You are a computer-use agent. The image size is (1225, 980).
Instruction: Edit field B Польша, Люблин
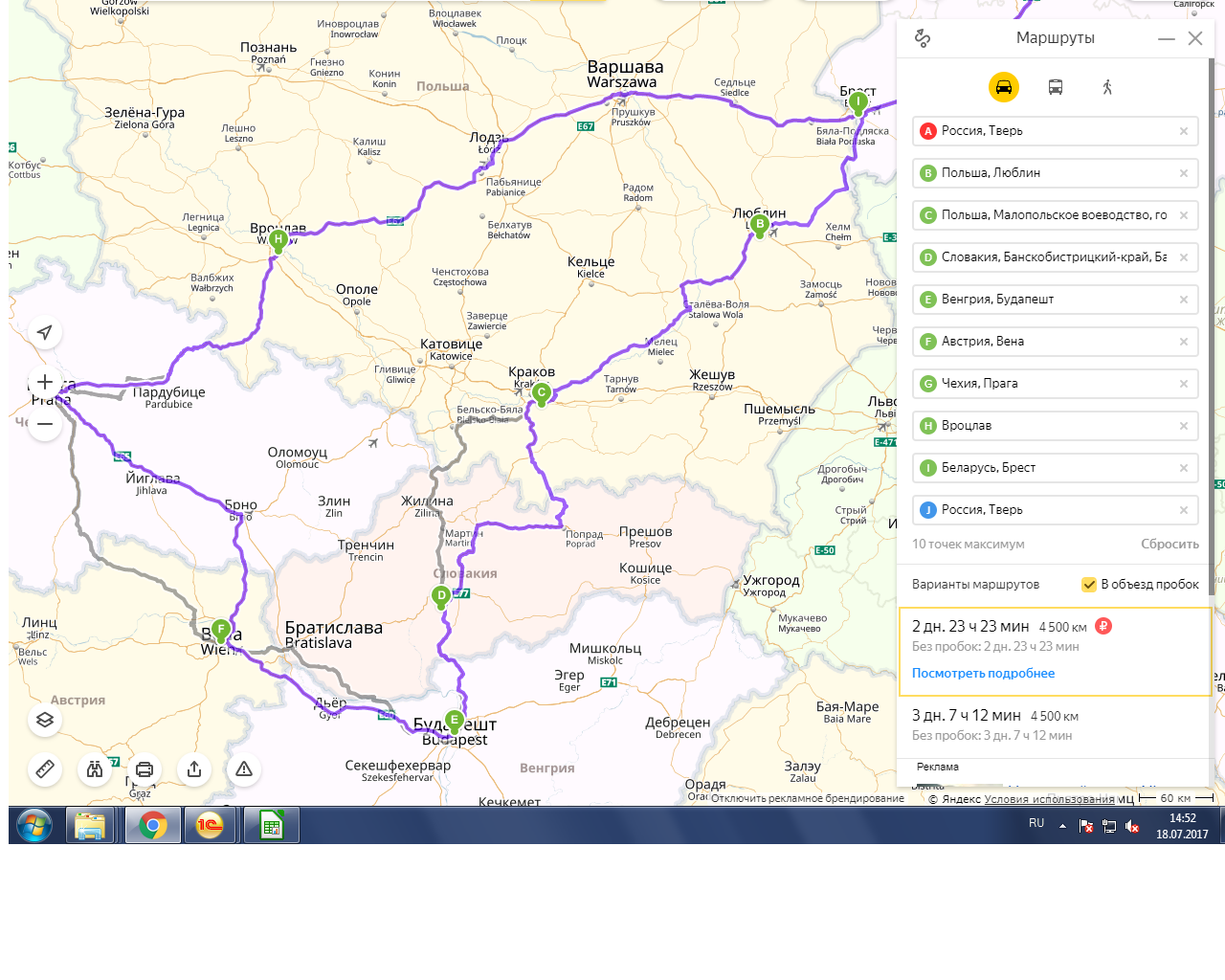1055,173
